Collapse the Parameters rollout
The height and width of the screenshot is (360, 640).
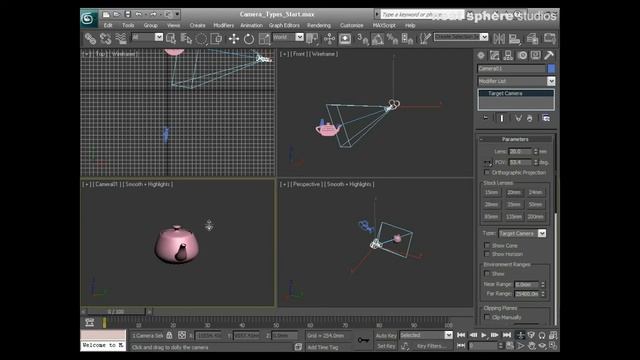[515, 139]
